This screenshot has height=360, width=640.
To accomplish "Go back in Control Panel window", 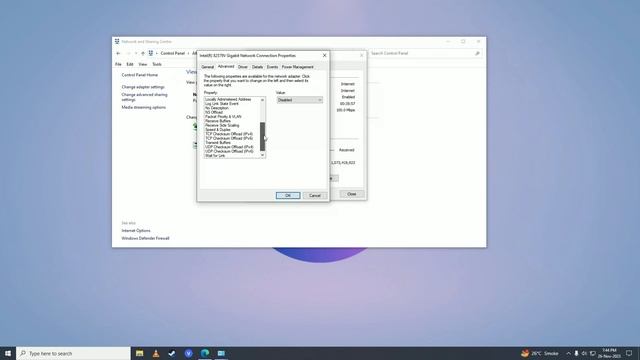I will coord(118,53).
